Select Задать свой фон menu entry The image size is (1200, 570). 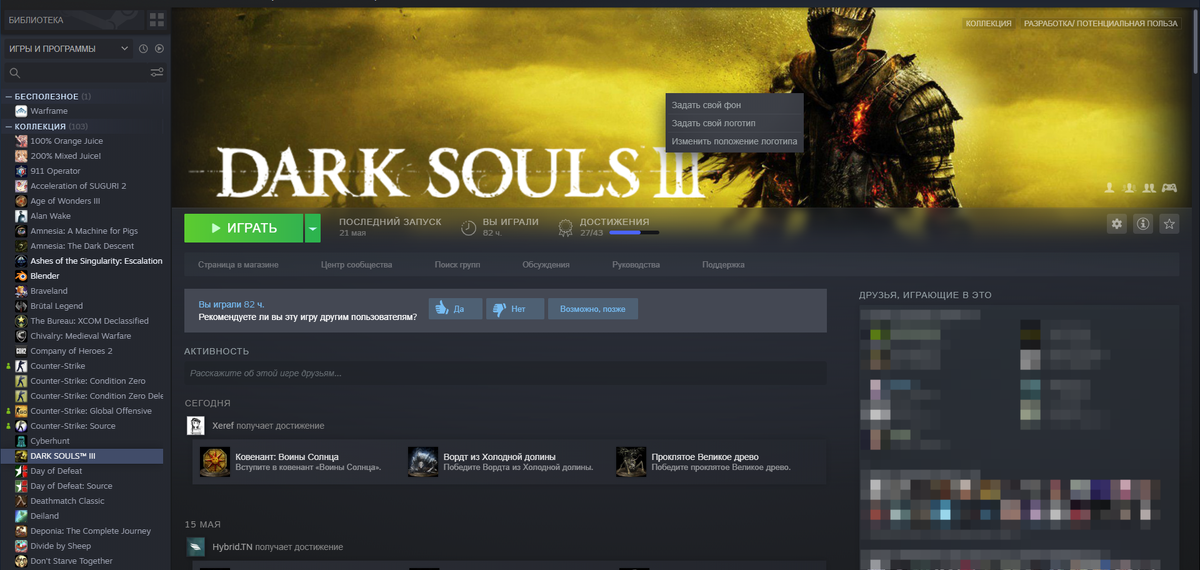[734, 105]
